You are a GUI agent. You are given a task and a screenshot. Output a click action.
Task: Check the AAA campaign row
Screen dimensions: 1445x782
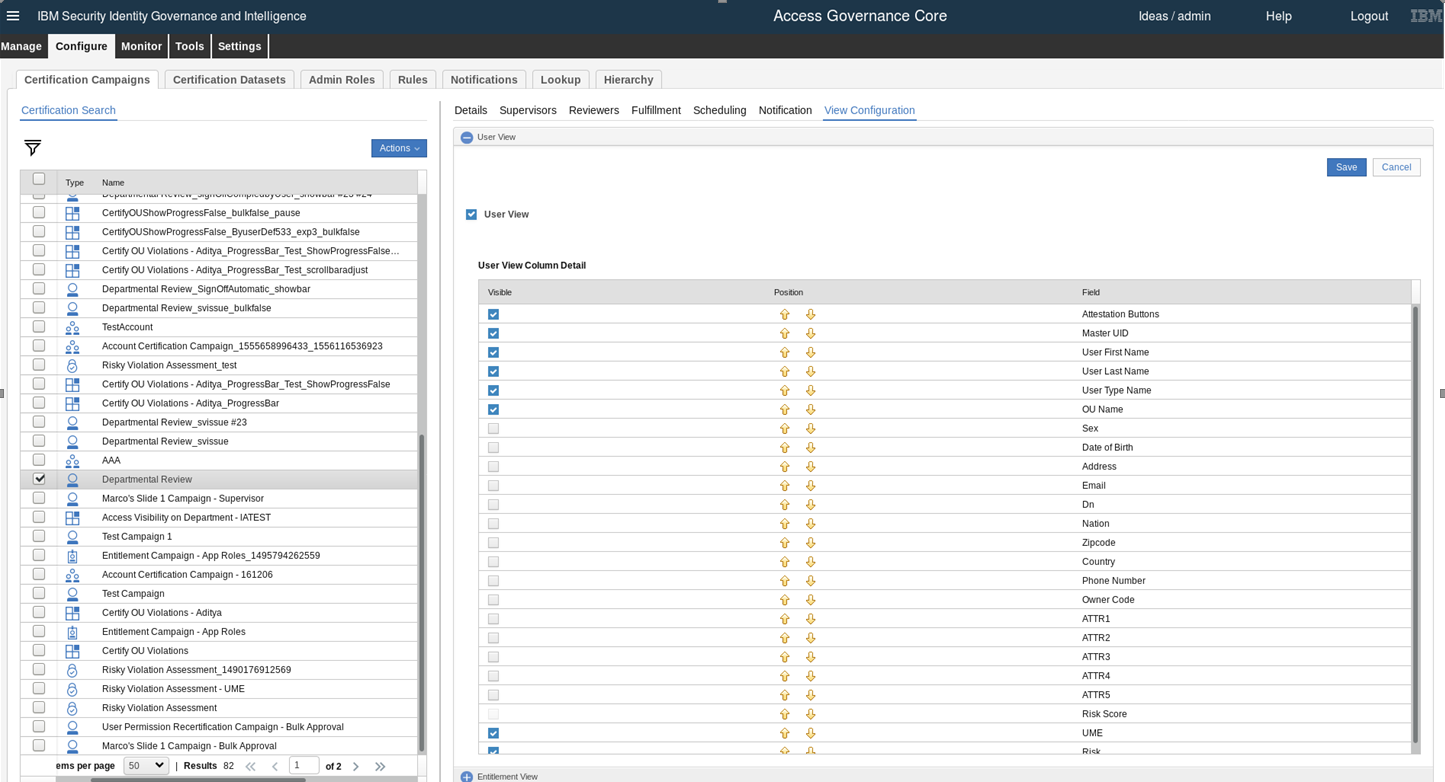tap(39, 460)
